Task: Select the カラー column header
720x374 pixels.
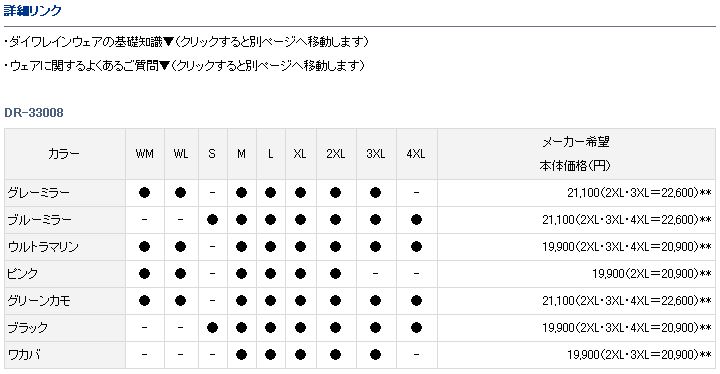Action: click(x=65, y=154)
